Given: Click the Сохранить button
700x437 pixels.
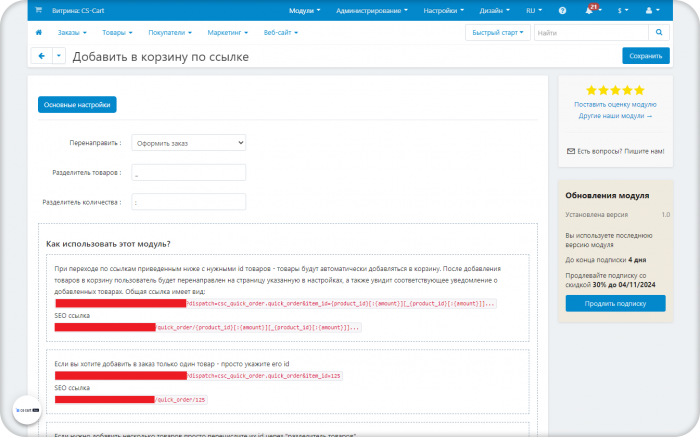Looking at the screenshot, I should pos(646,56).
